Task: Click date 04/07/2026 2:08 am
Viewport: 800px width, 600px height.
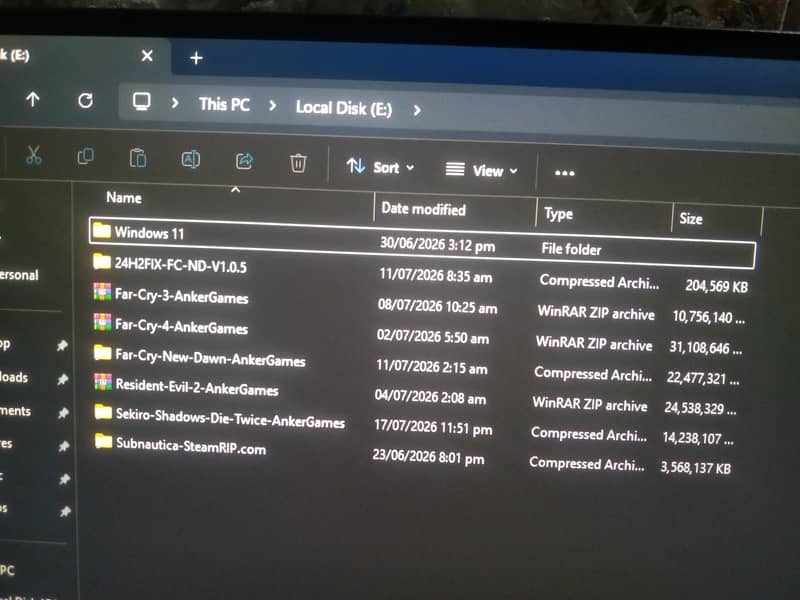Action: tap(430, 397)
